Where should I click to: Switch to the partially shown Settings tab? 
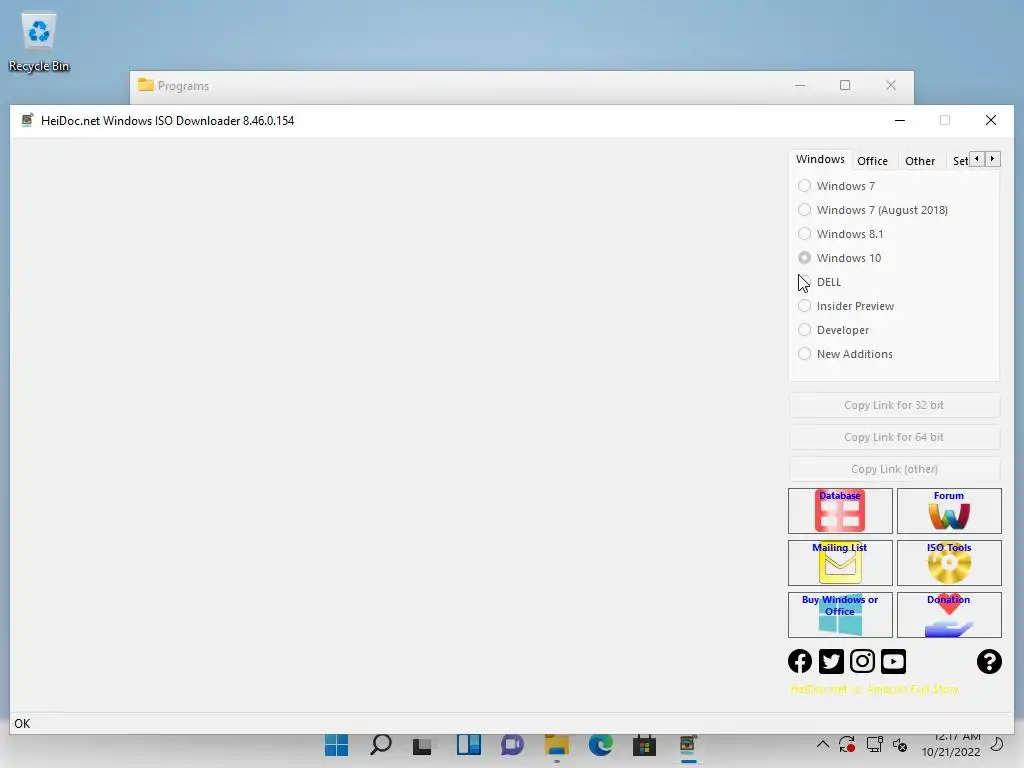coord(959,161)
